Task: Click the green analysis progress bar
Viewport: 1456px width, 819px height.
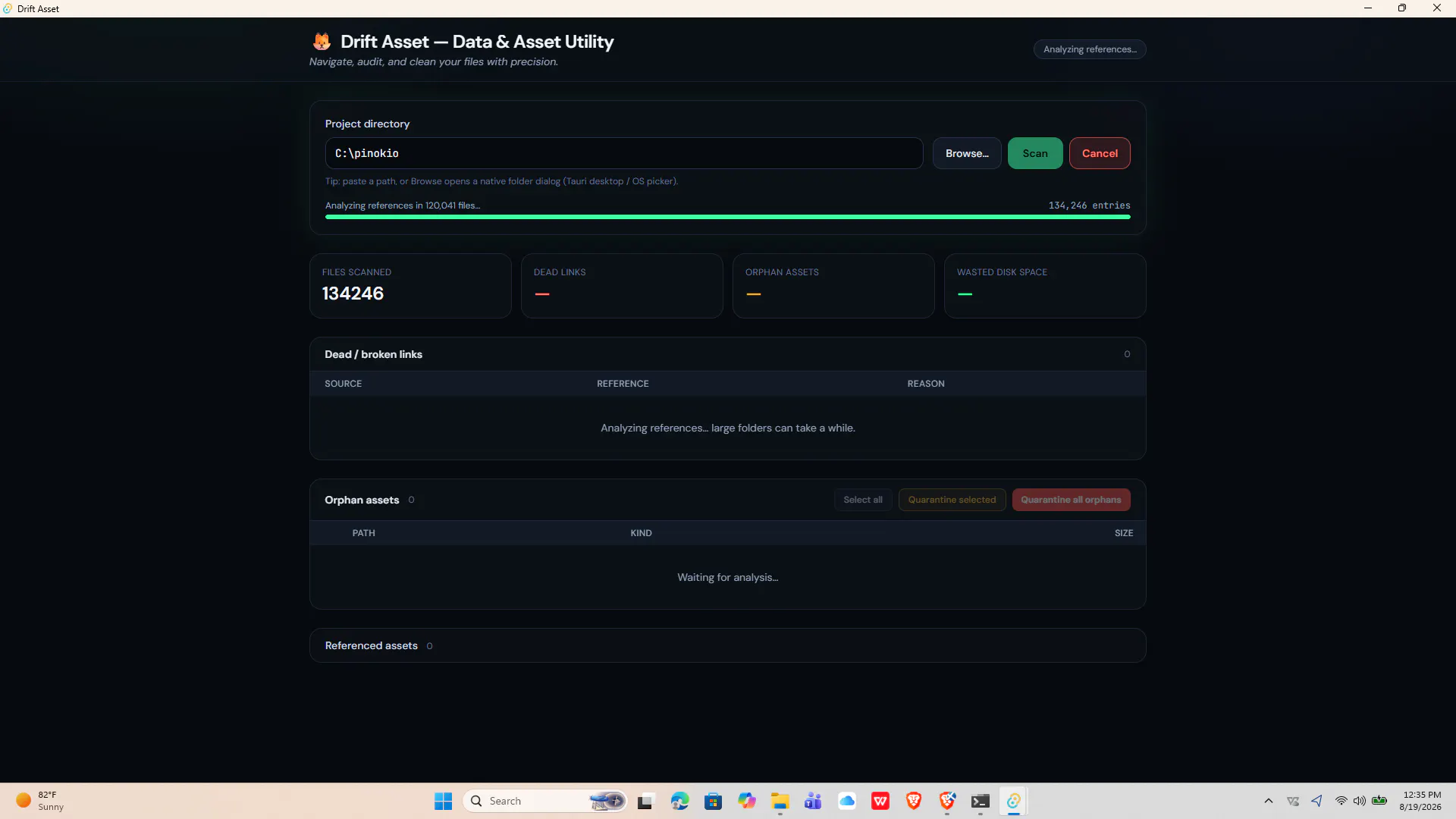Action: tap(728, 217)
